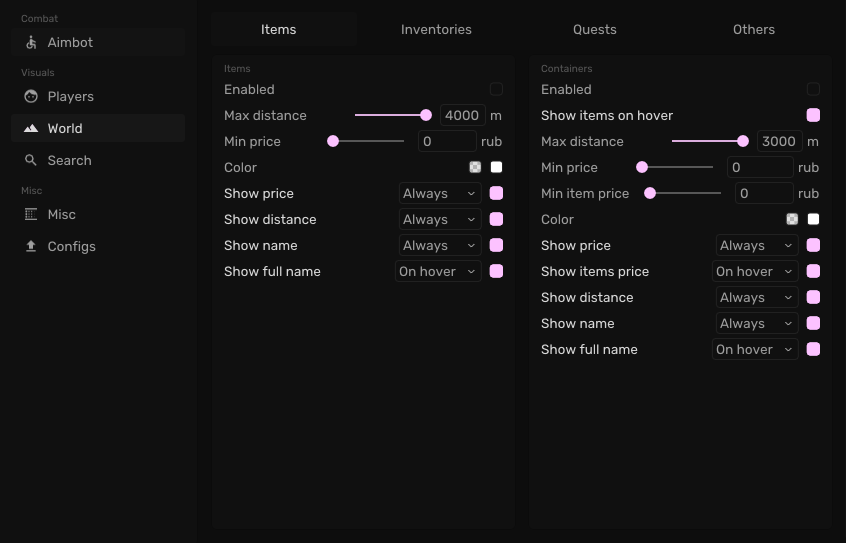Screen dimensions: 846x543
Task: Enable the Items checkbox
Action: 496,90
